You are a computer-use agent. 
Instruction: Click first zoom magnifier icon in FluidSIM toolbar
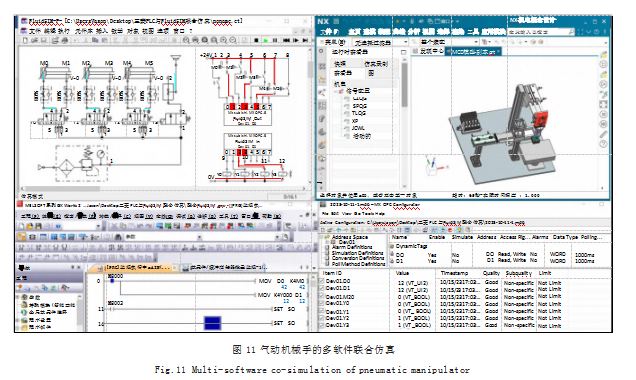(x=186, y=40)
